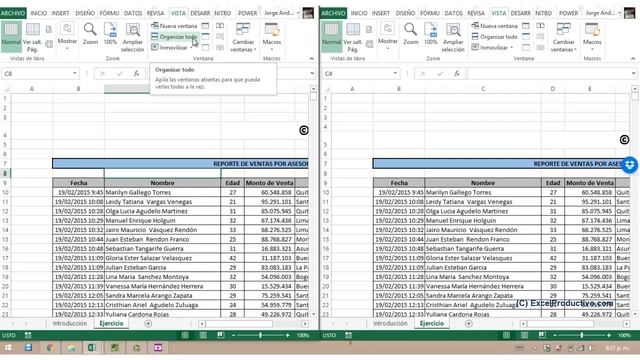Switch to INICIO tab in left window
Screen dimensions: 640x360
click(x=38, y=13)
